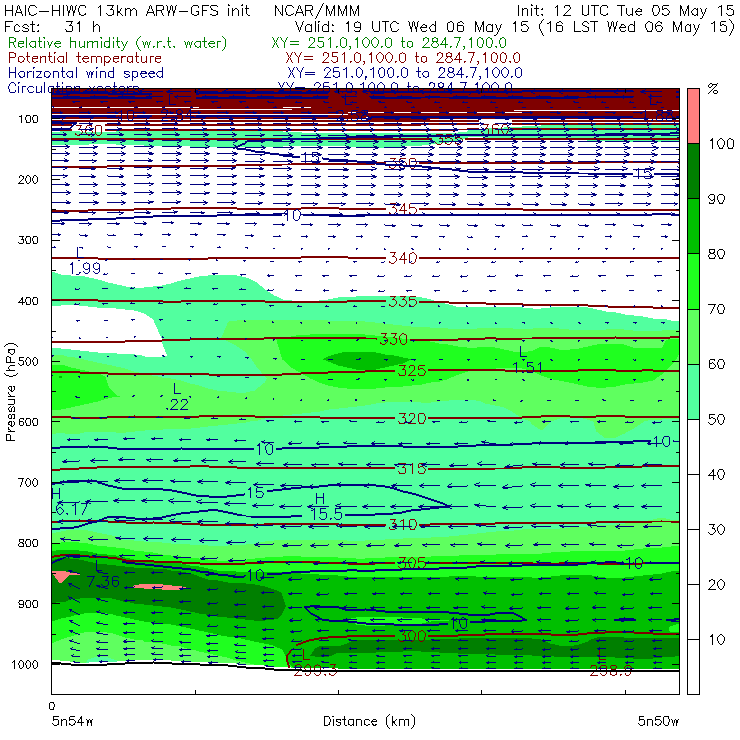Click the red '300' isentrope contour label

click(x=412, y=636)
